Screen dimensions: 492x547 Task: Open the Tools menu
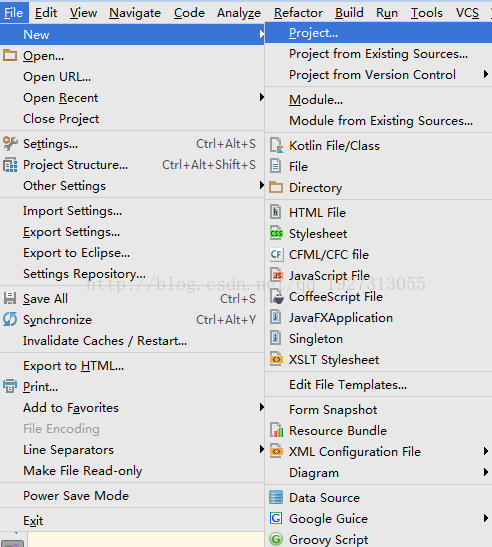tap(426, 13)
